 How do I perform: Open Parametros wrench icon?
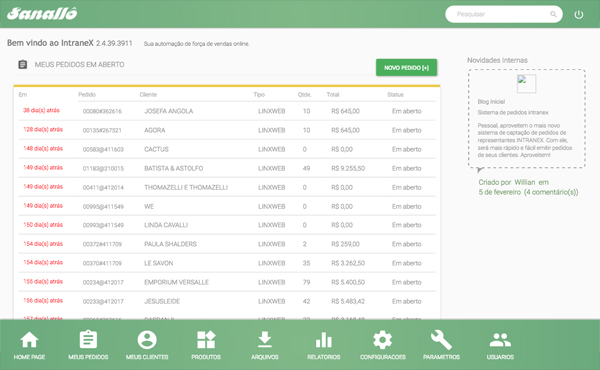coord(441,339)
